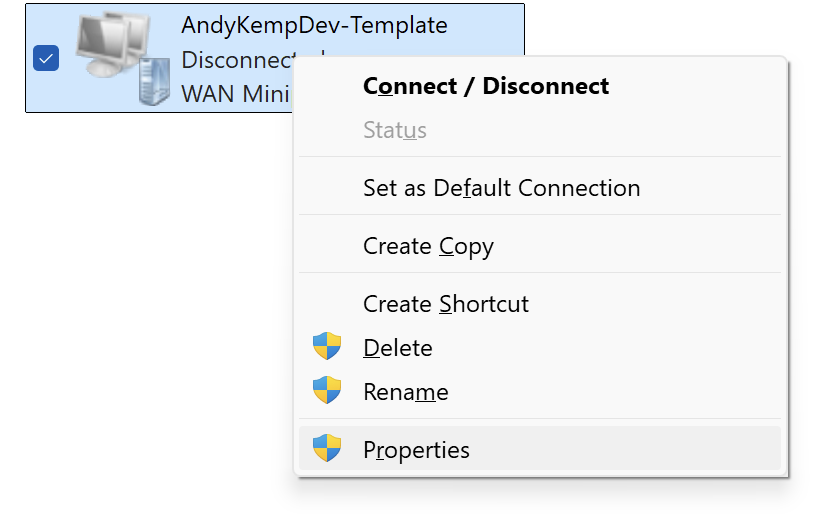
Task: Click the UAC shield icon beside Rename
Action: coord(327,390)
